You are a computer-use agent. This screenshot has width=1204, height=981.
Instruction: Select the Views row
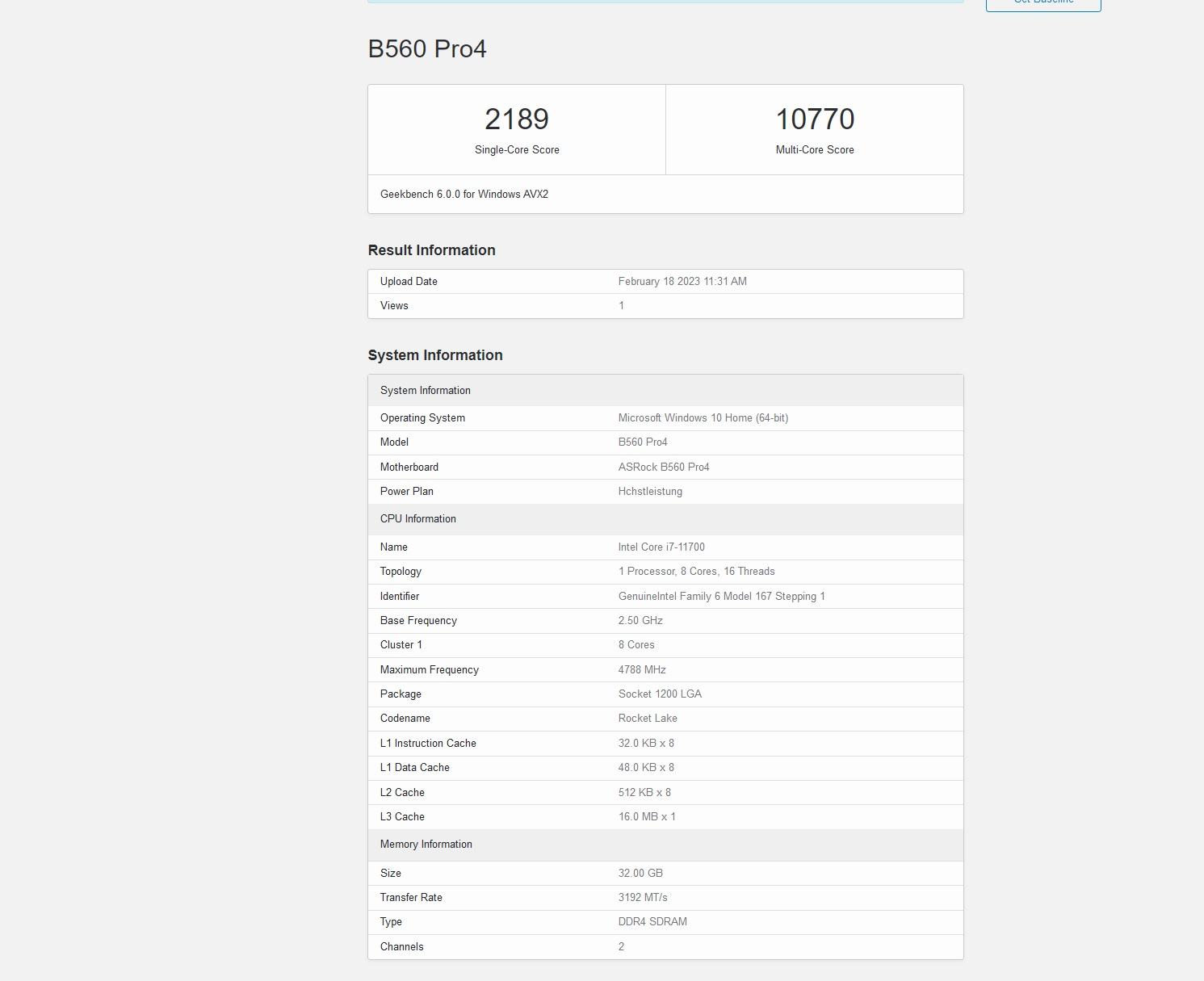[x=665, y=306]
